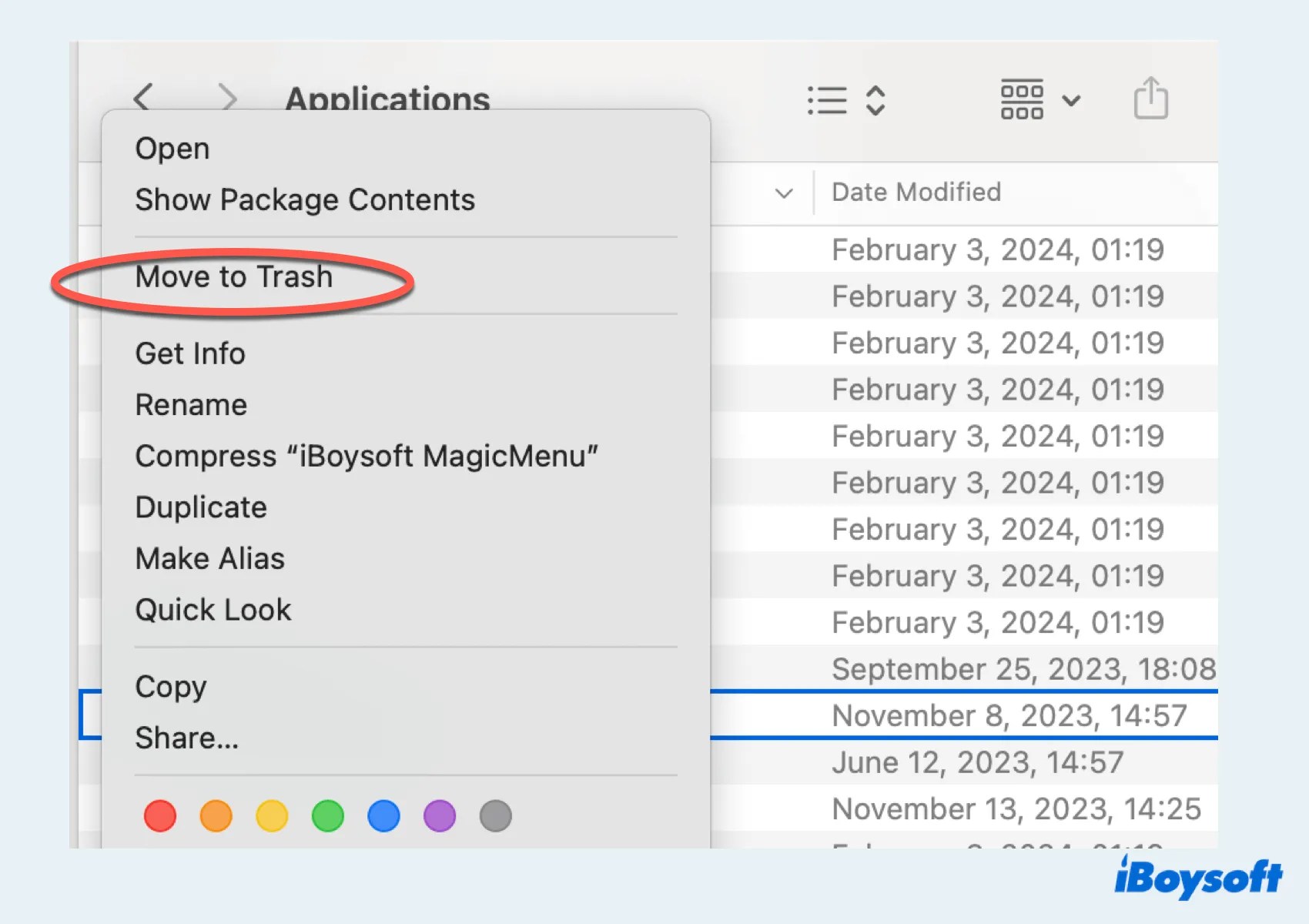
Task: Click Compress "iBoysoft MagicMenu"
Action: click(x=367, y=455)
